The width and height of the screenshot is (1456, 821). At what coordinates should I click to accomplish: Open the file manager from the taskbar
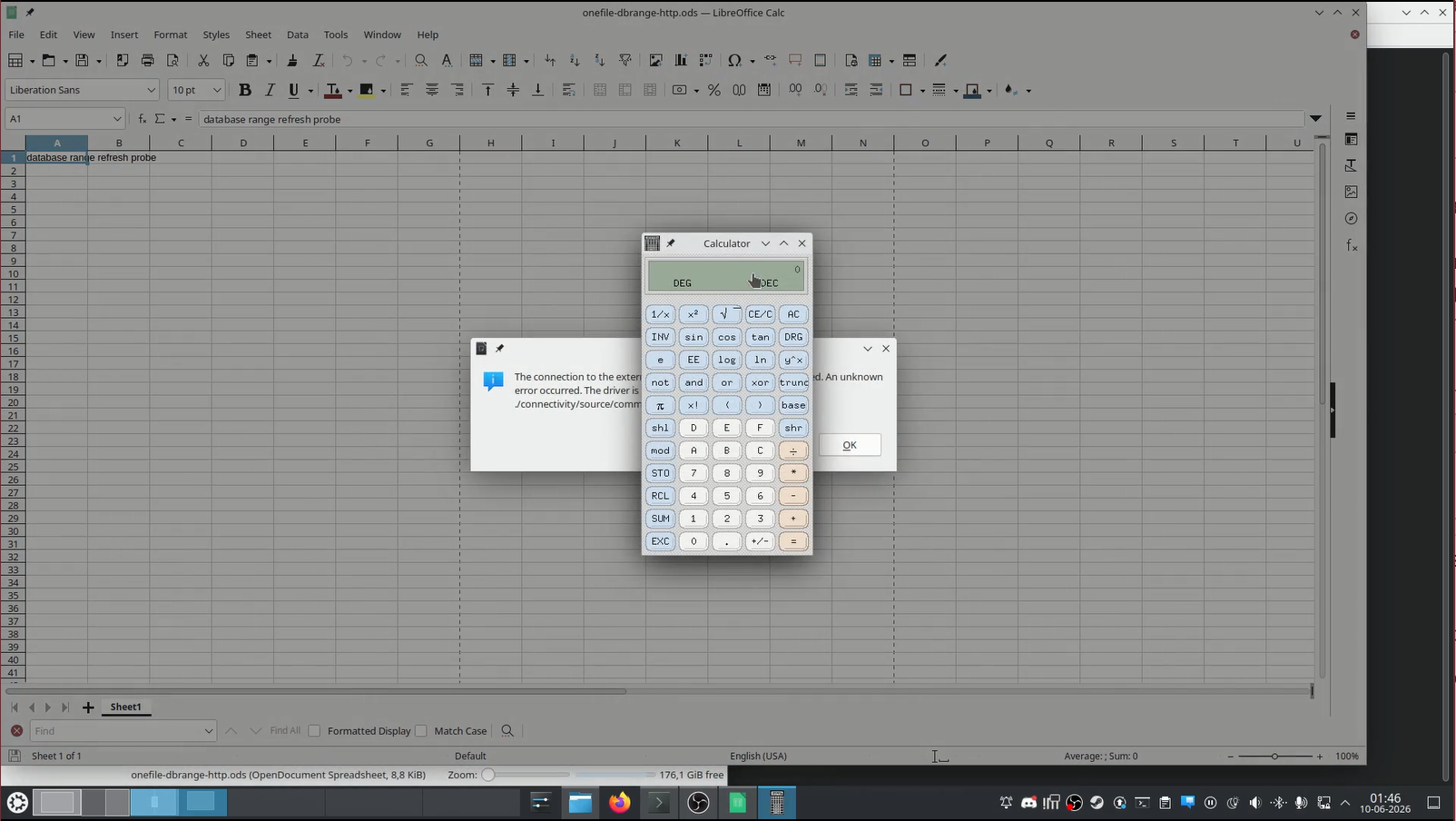pos(581,803)
